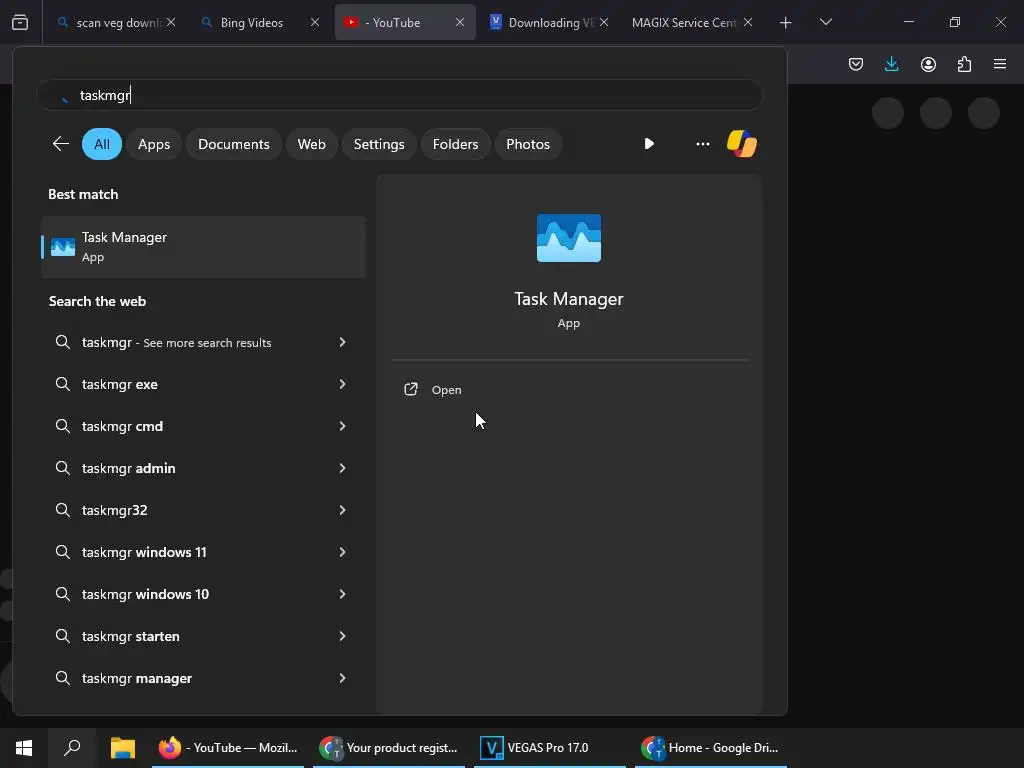Open the Firefox extensions icon
This screenshot has width=1024, height=768.
[964, 64]
